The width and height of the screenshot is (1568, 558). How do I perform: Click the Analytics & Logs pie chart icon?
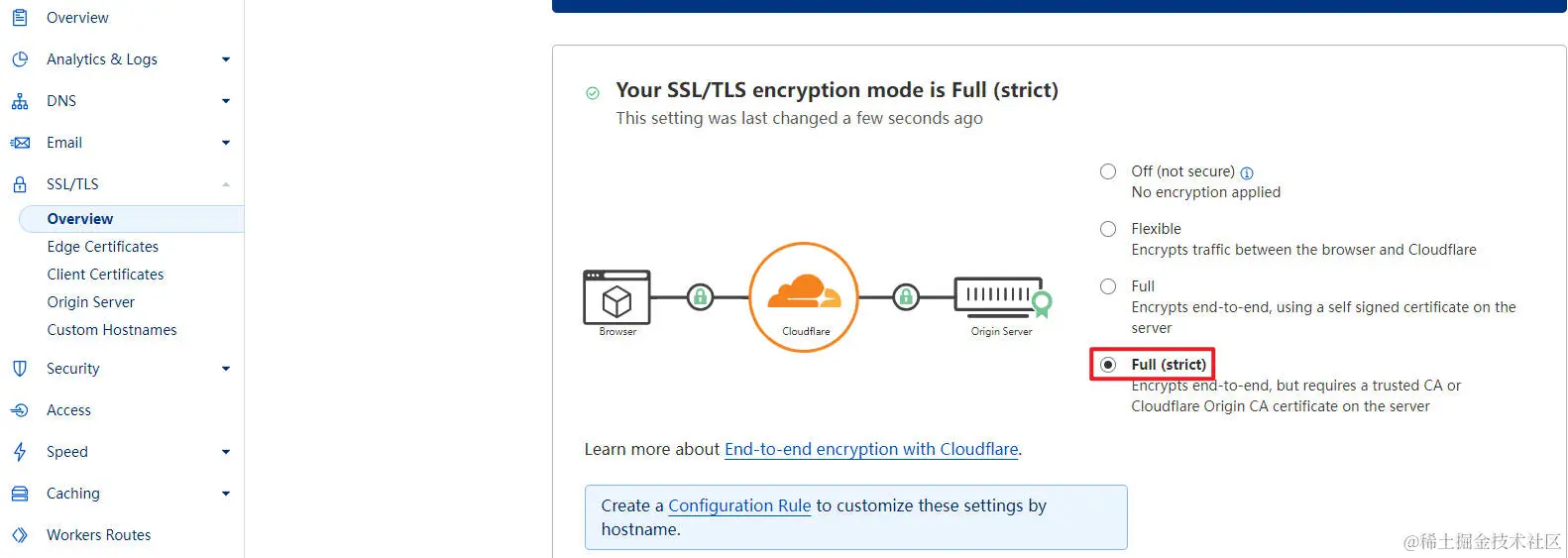pos(20,59)
